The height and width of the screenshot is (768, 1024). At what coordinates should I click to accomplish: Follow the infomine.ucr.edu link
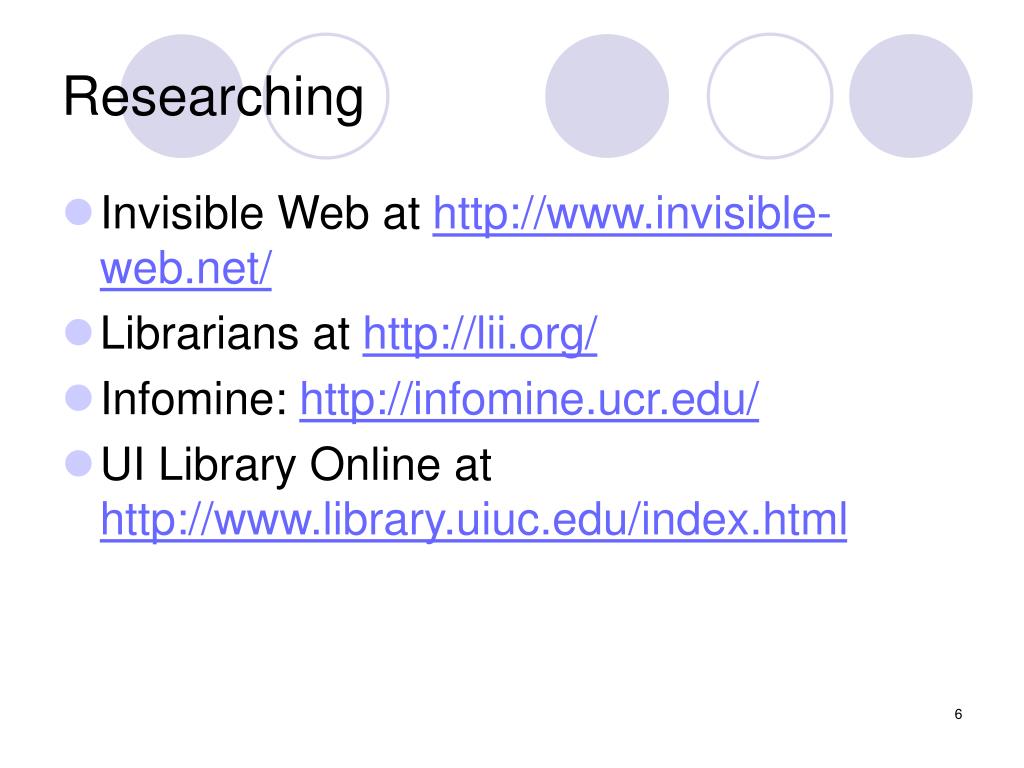point(529,400)
